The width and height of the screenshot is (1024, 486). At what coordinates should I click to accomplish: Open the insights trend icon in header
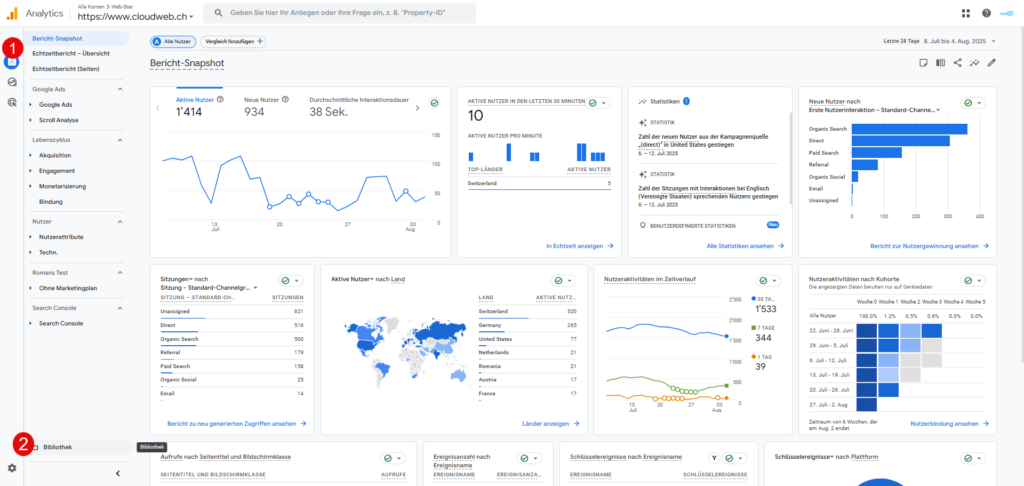975,63
